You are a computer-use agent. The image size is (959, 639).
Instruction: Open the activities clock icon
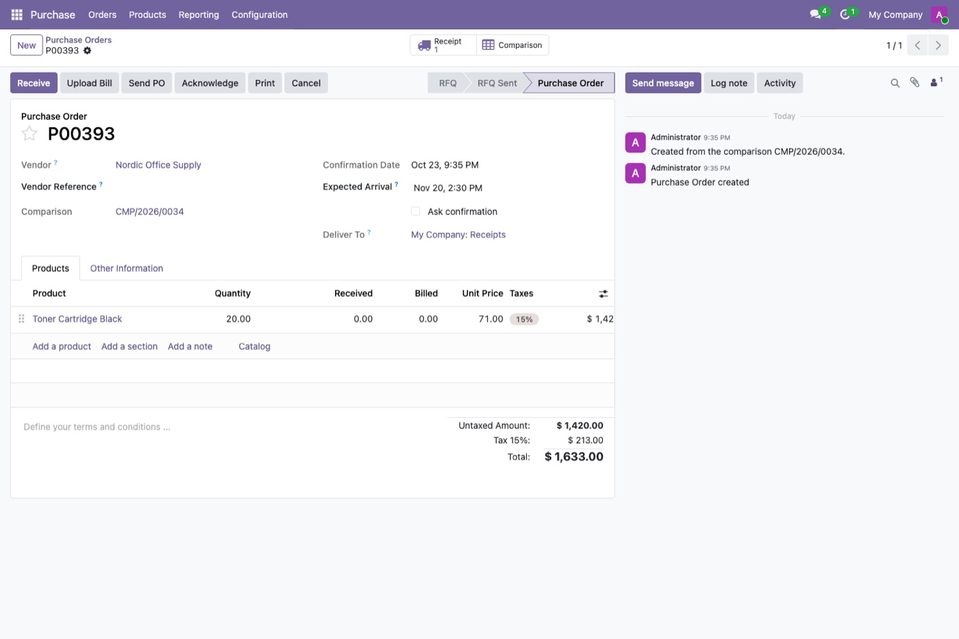pos(845,14)
